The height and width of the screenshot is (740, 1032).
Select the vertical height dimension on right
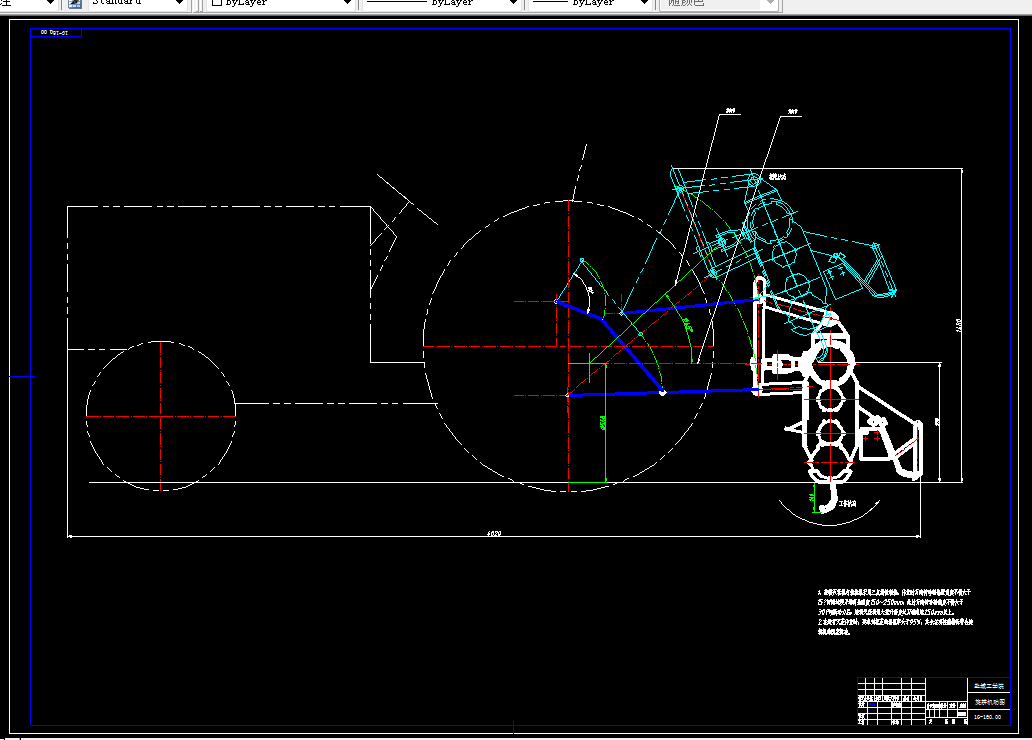[962, 325]
